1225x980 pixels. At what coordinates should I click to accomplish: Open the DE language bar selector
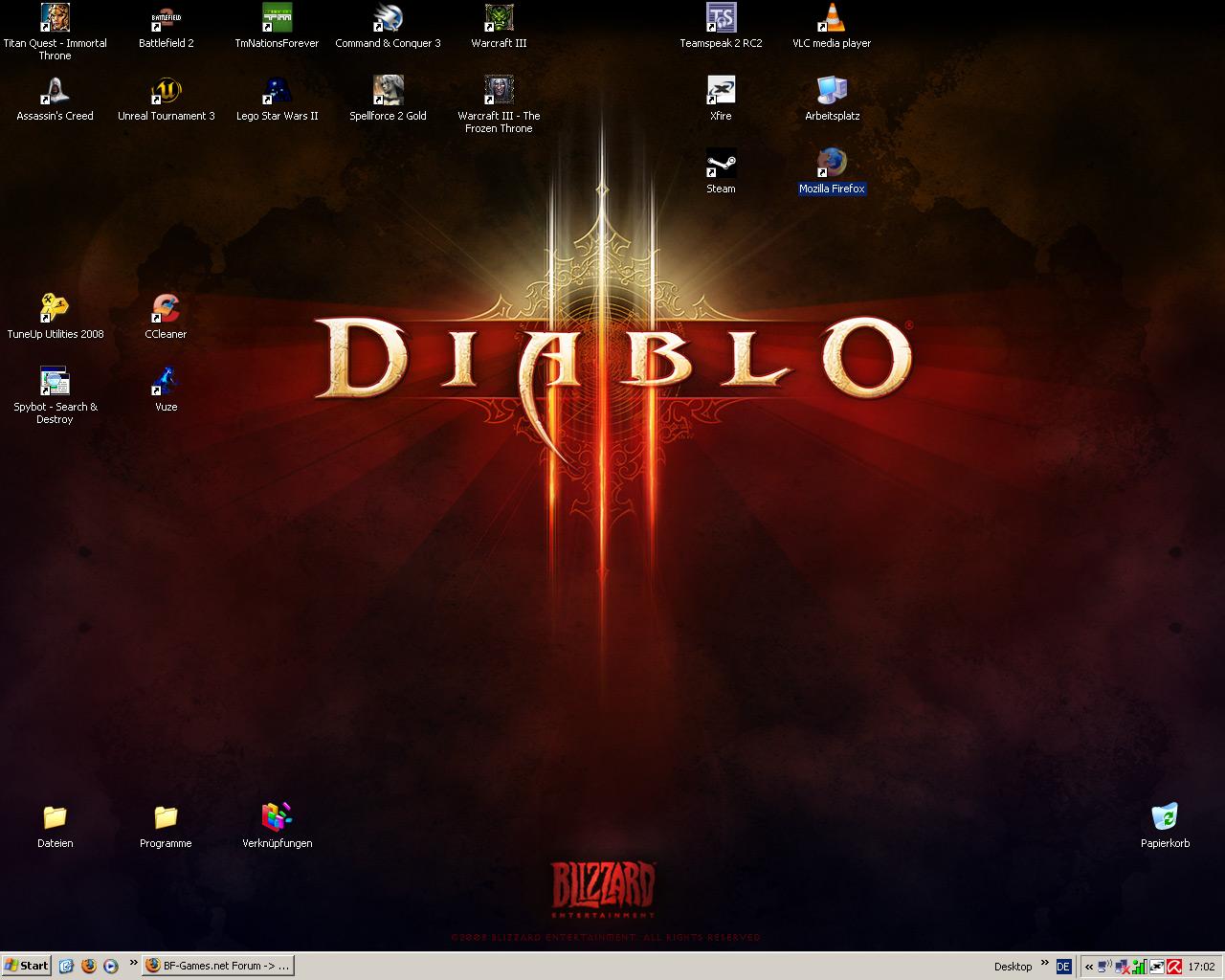pyautogui.click(x=1063, y=967)
